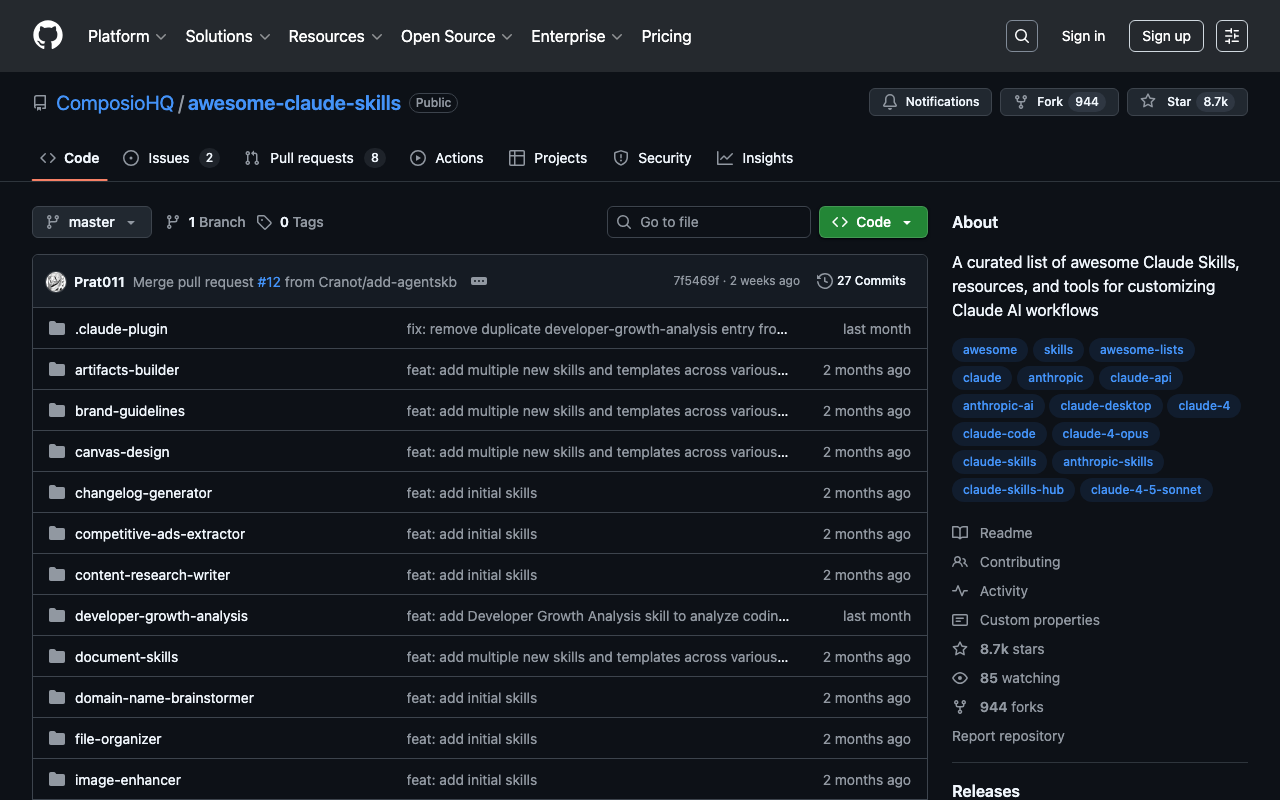This screenshot has height=800, width=1280.
Task: Star the awesome-claude-skills repository
Action: pyautogui.click(x=1186, y=102)
